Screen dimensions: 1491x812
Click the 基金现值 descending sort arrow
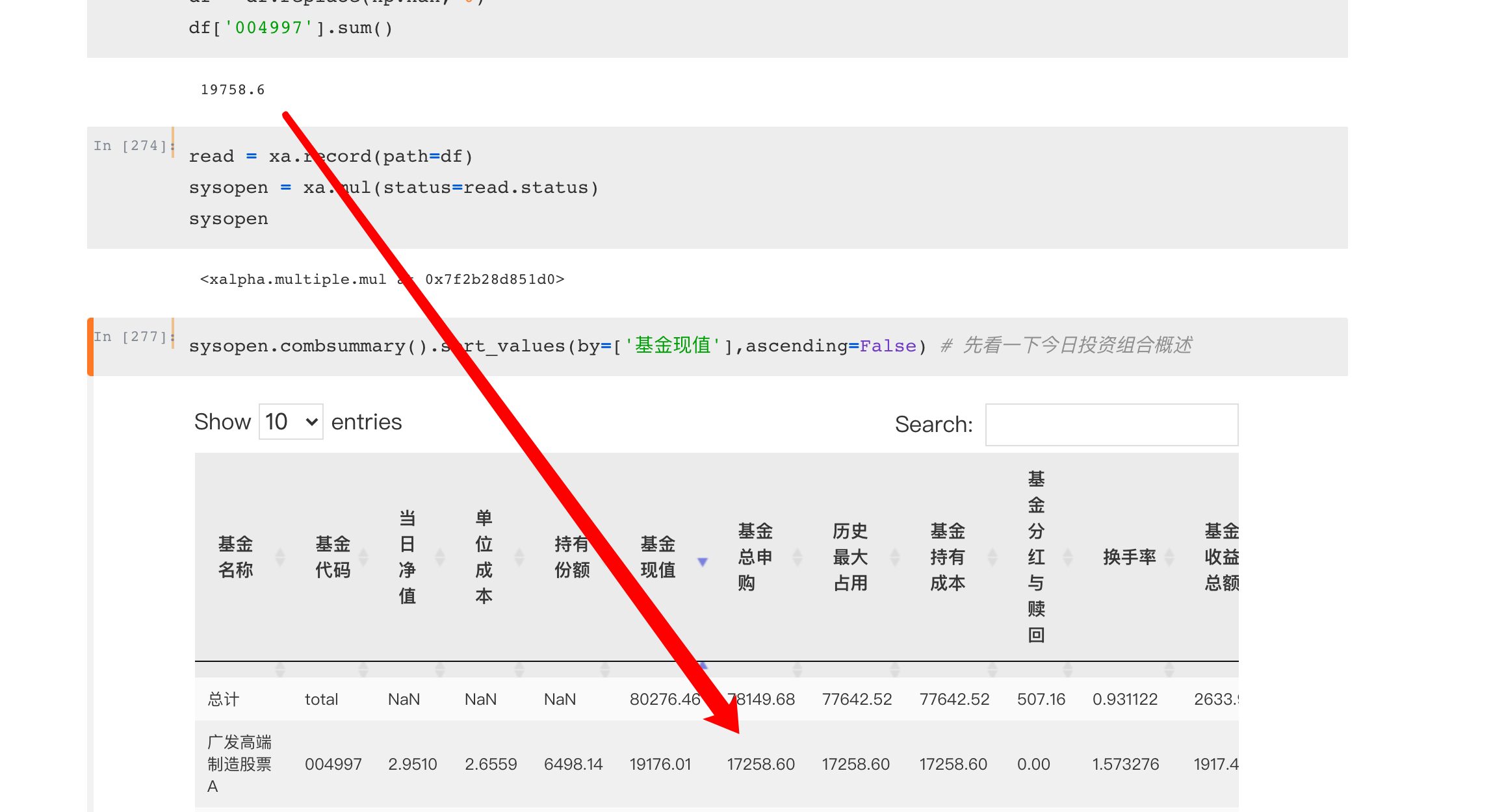pyautogui.click(x=703, y=561)
